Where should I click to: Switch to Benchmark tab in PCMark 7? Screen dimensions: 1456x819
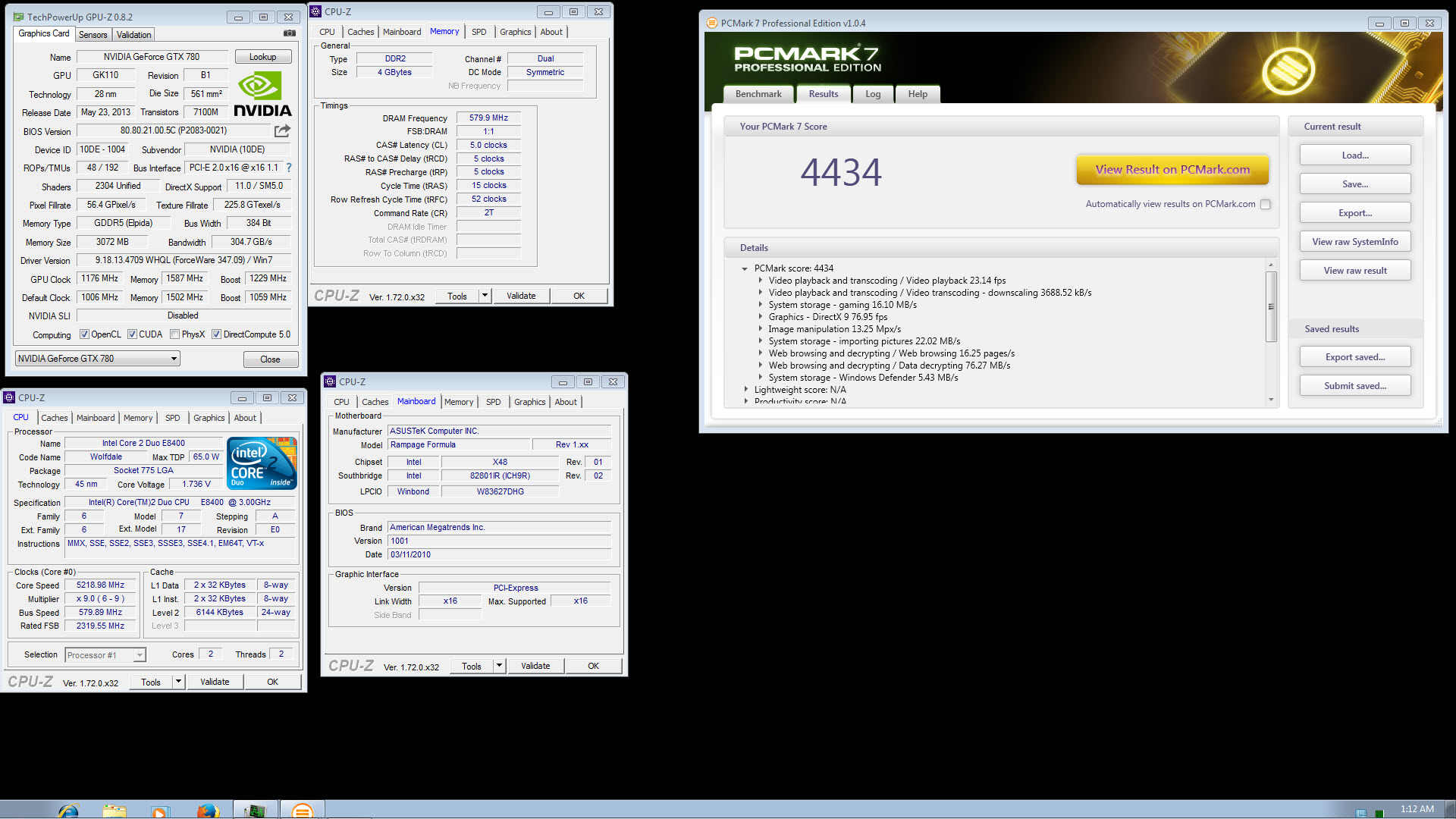click(758, 94)
